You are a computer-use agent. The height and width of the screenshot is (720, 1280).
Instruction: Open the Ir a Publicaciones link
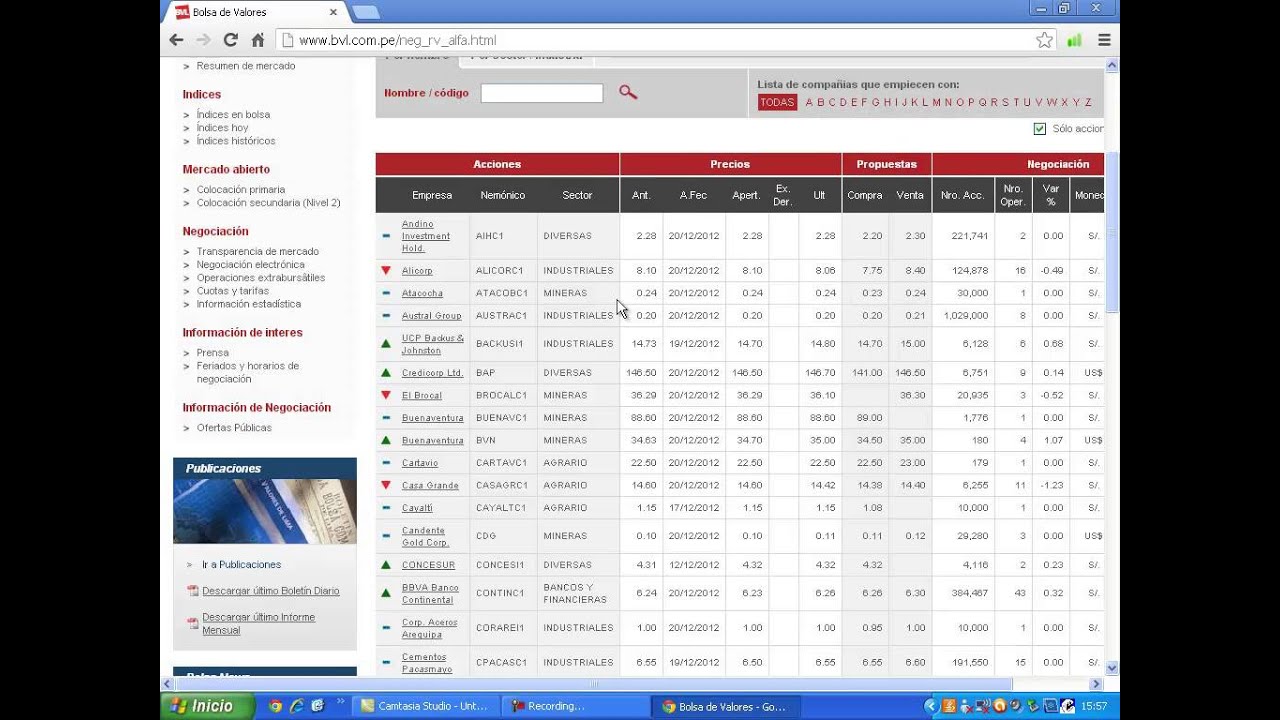click(242, 565)
